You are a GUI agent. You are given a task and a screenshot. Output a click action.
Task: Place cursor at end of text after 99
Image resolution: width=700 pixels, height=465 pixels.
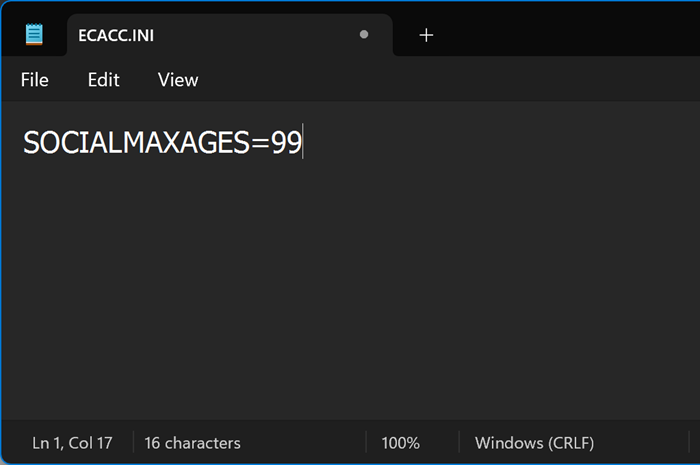click(x=302, y=143)
